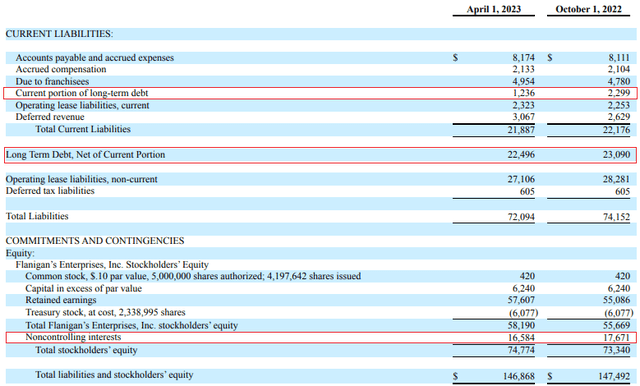Click the October 1, 2022 column header
The height and width of the screenshot is (386, 640).
click(588, 9)
